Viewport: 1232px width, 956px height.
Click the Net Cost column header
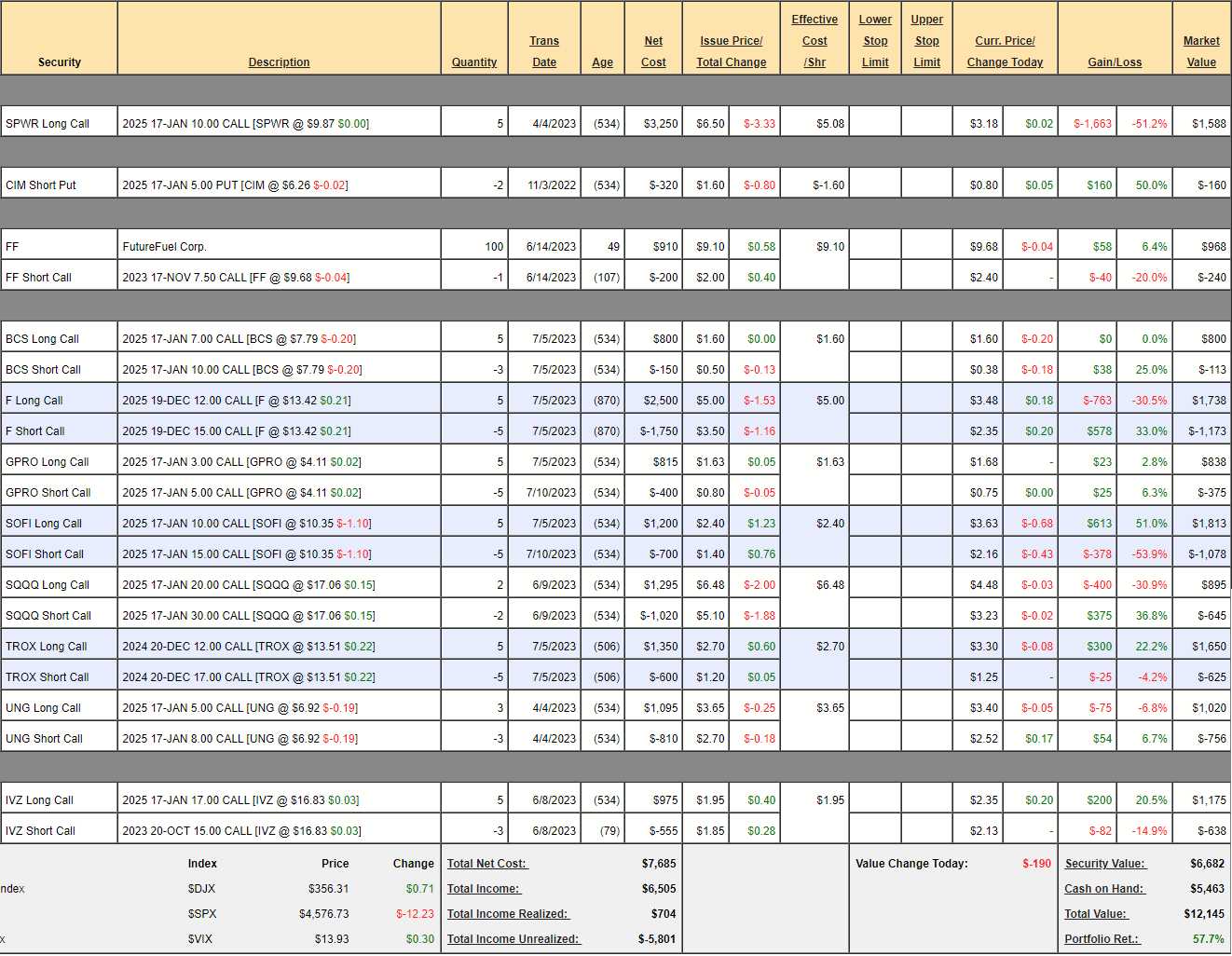point(653,52)
